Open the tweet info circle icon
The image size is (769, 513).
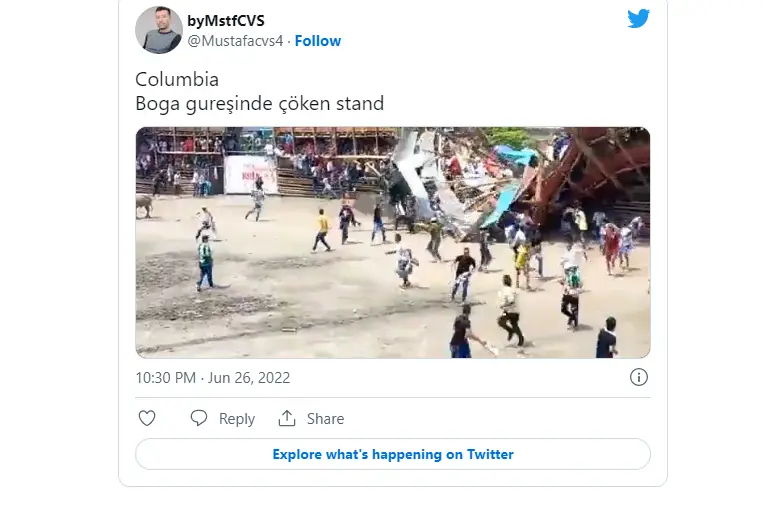639,377
